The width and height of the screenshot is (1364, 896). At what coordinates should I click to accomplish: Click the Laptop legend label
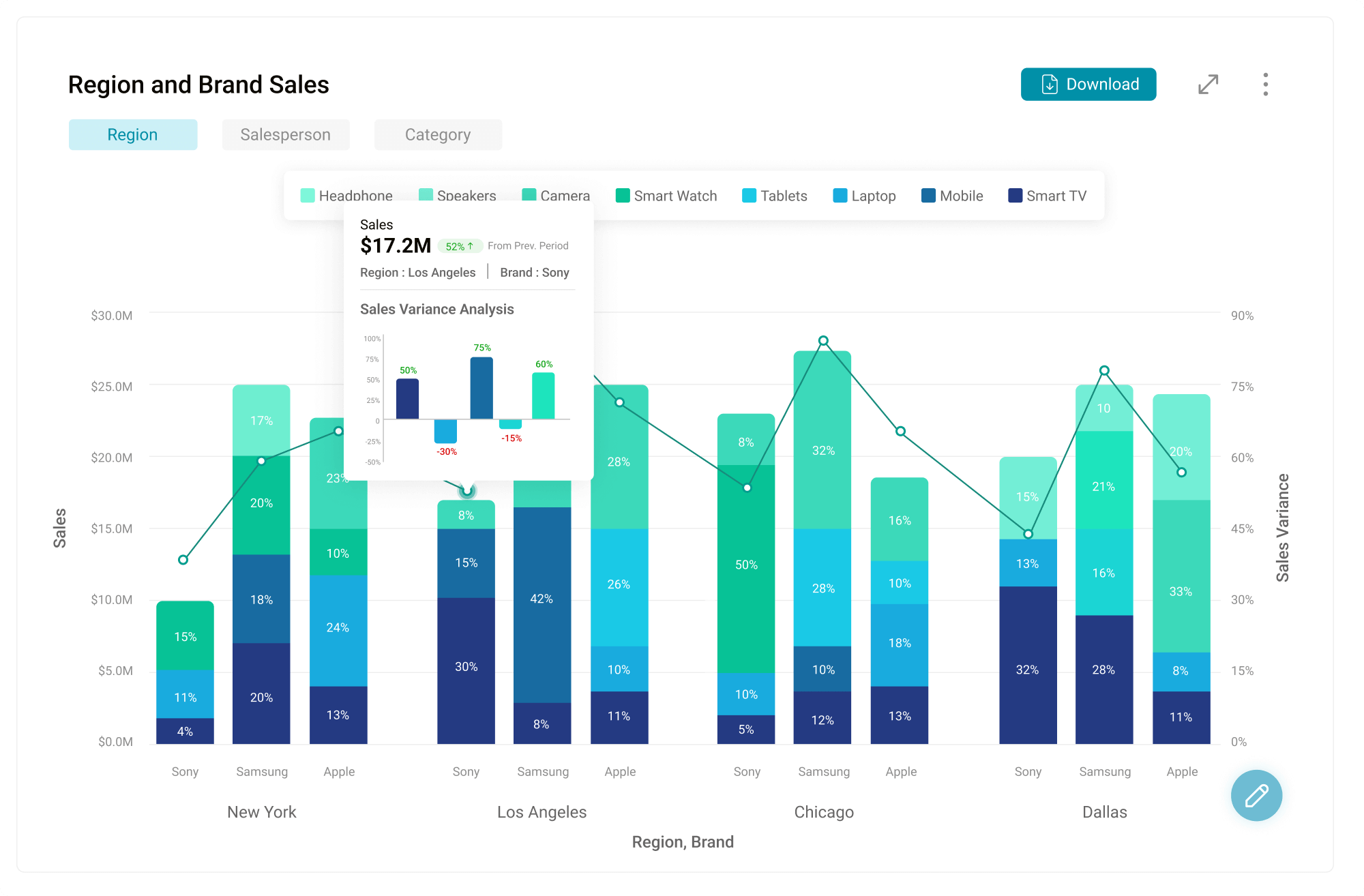click(x=874, y=196)
